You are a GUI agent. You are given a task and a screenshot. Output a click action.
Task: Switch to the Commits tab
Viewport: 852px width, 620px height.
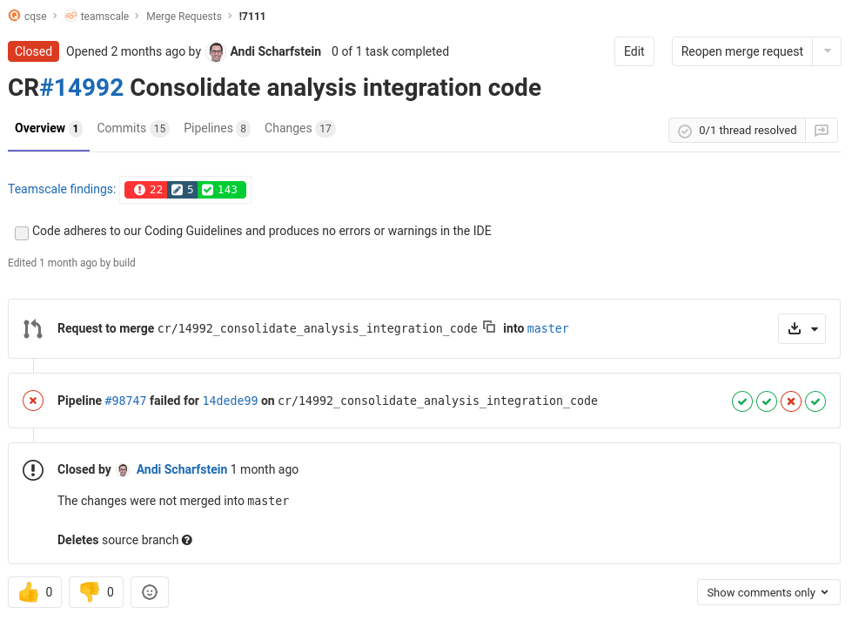(x=123, y=129)
